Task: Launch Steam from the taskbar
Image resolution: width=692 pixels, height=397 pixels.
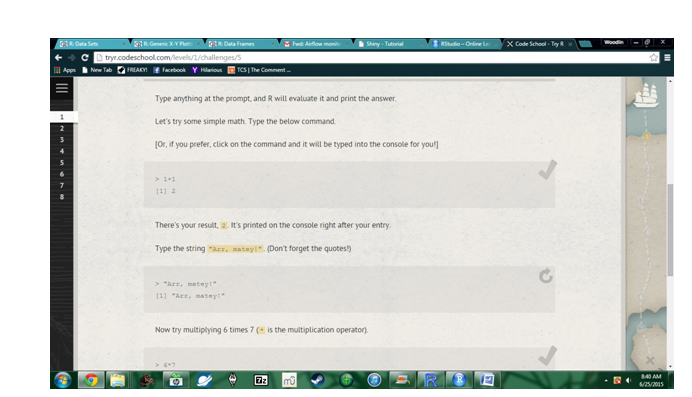Action: tap(318, 380)
